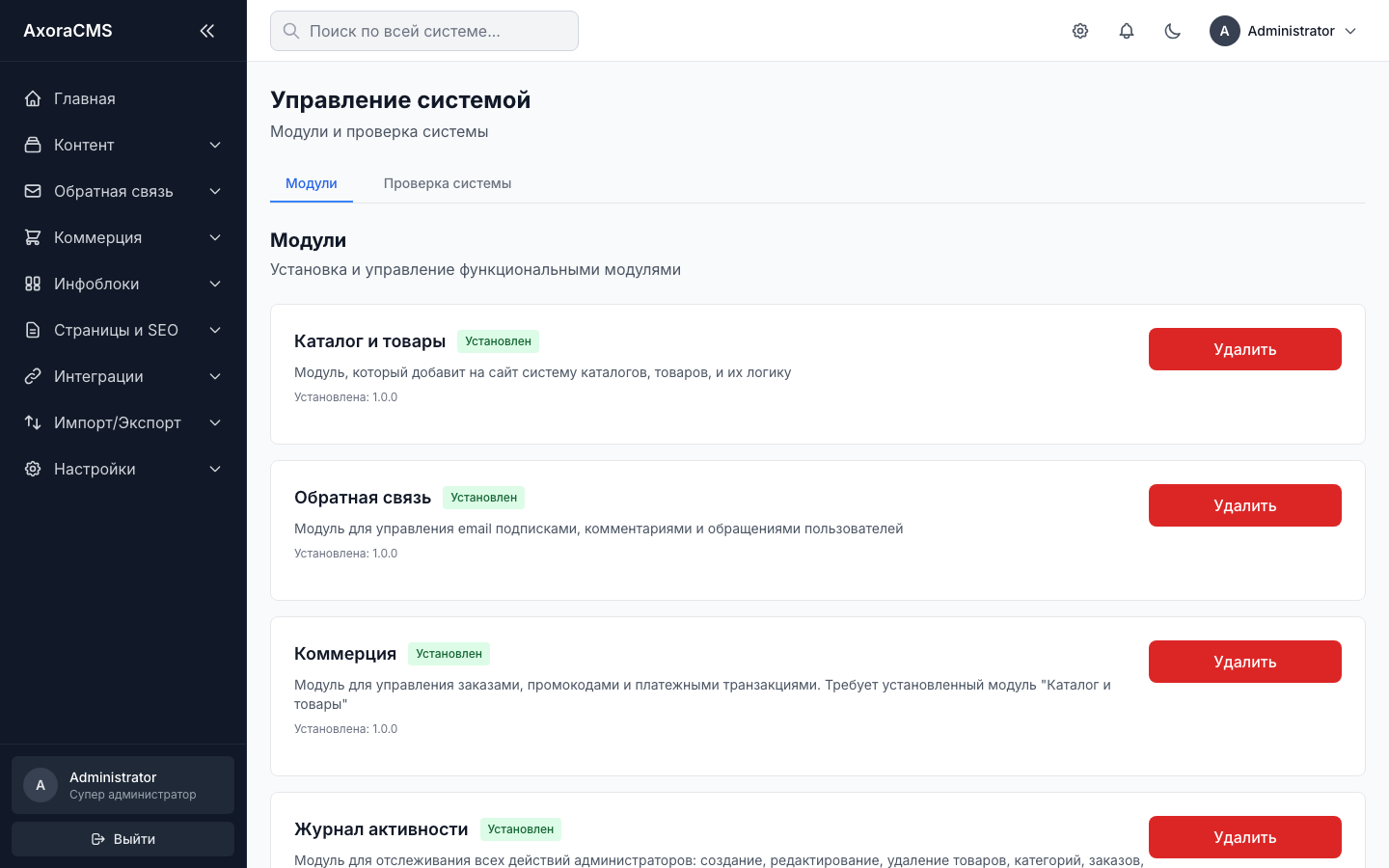Expand the Контент menu chevron
The width and height of the screenshot is (1389, 868).
point(215,145)
